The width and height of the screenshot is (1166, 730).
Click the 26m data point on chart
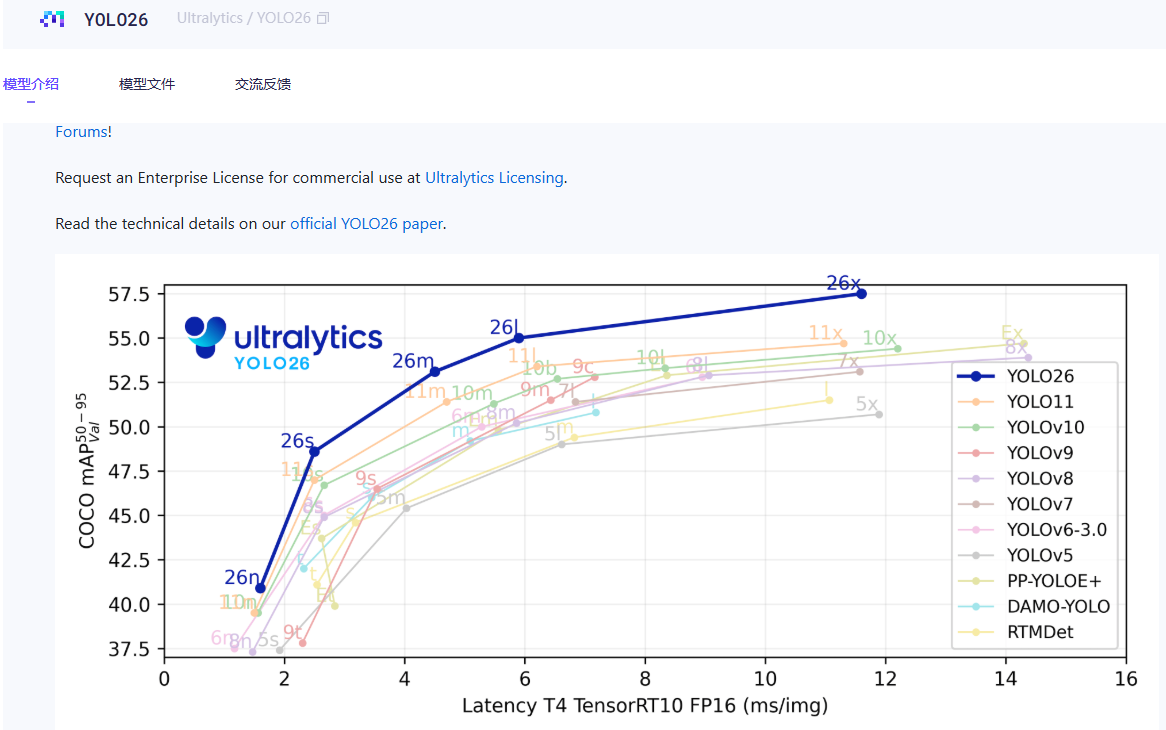tap(435, 372)
